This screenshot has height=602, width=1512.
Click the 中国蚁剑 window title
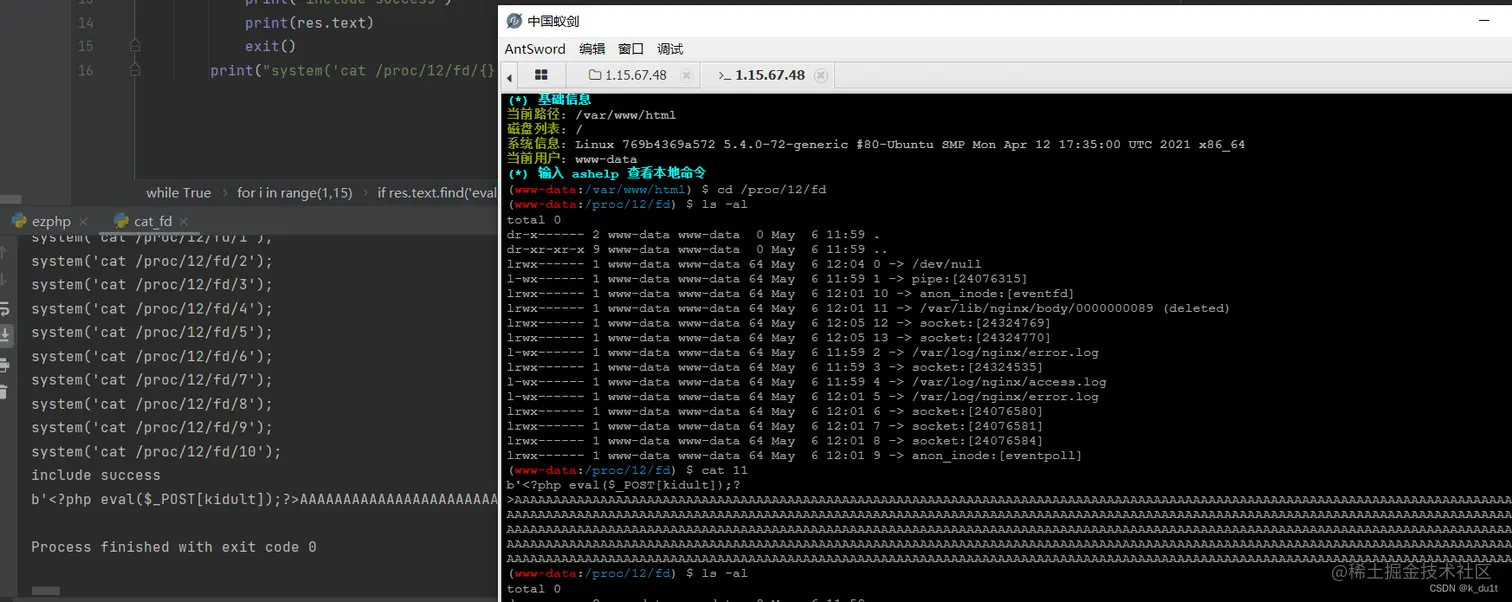(x=553, y=21)
